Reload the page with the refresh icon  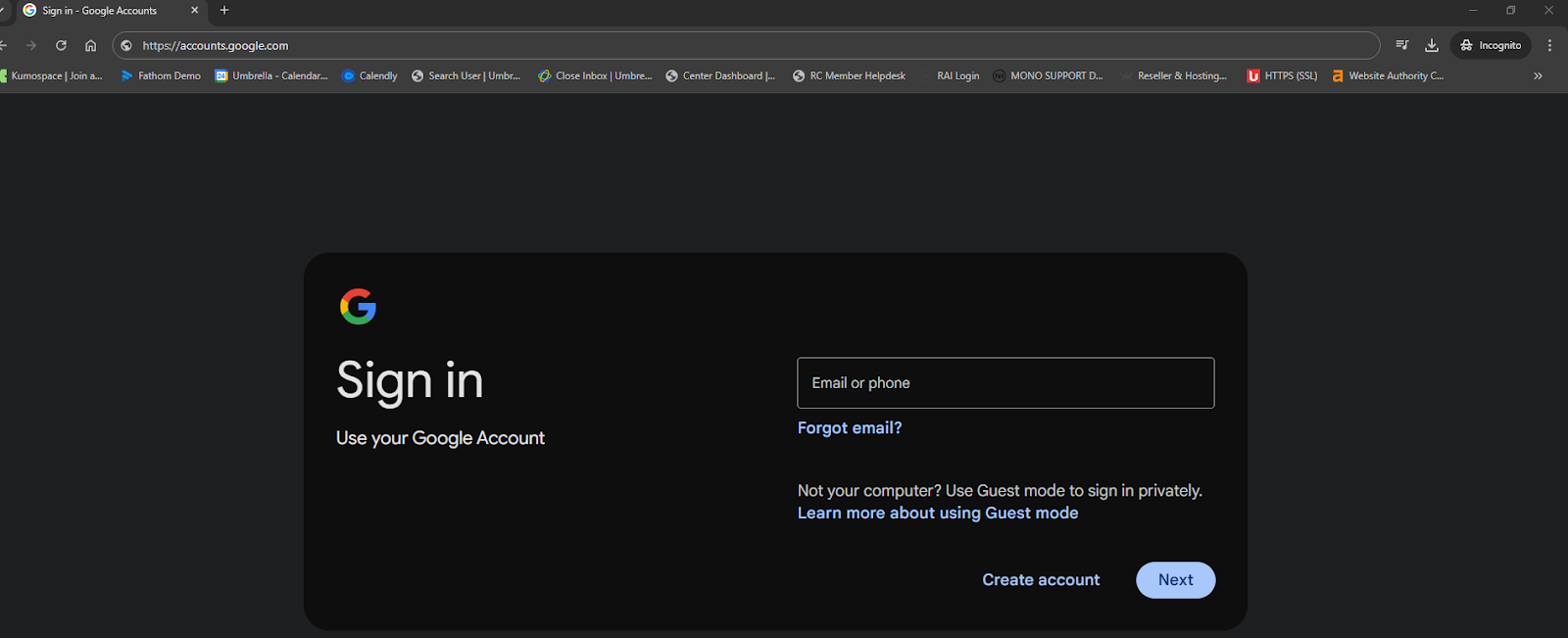(x=61, y=45)
